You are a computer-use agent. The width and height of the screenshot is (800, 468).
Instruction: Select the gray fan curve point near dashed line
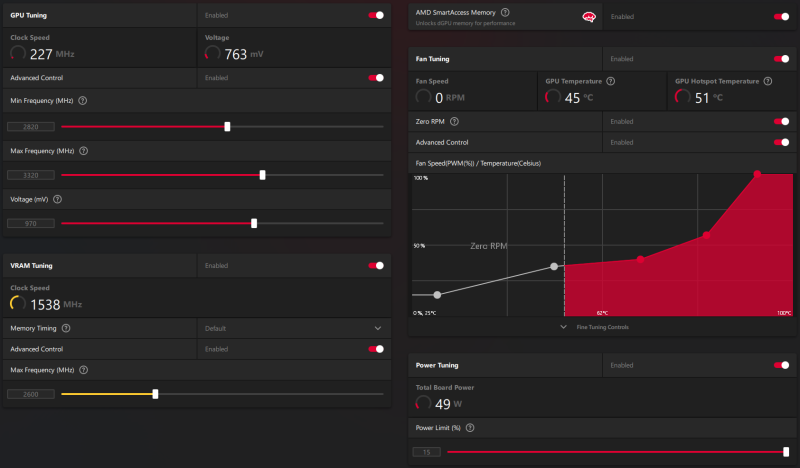pyautogui.click(x=554, y=266)
